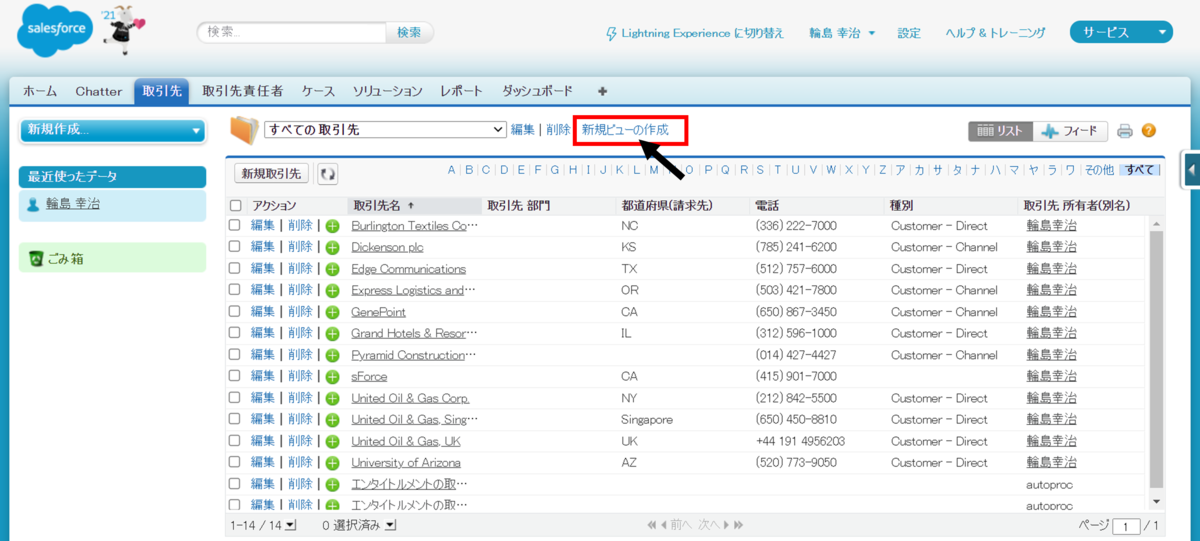Click the green plus icon for Dickenson plc
1200x541 pixels.
332,248
